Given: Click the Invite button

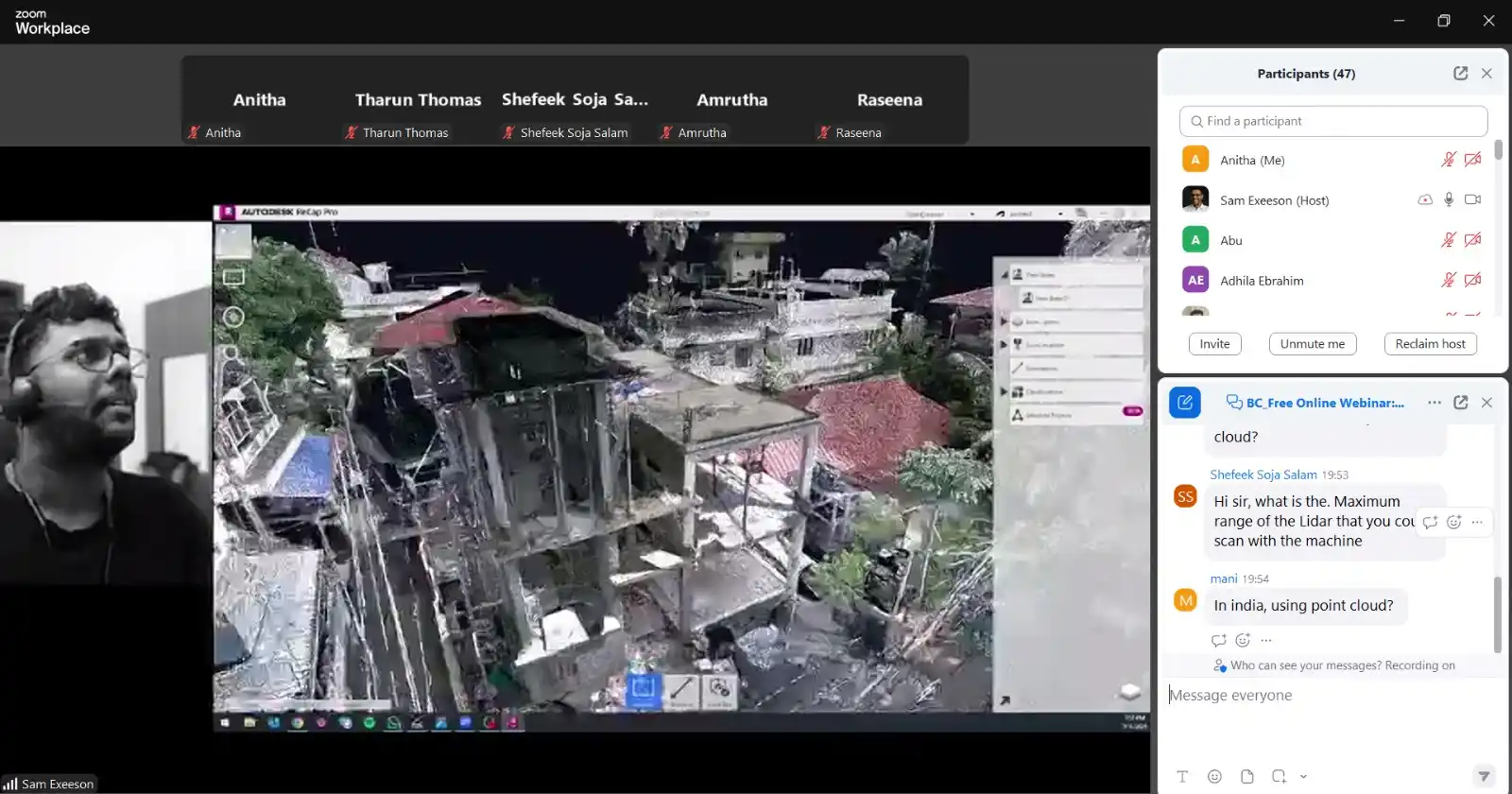Looking at the screenshot, I should coord(1214,344).
